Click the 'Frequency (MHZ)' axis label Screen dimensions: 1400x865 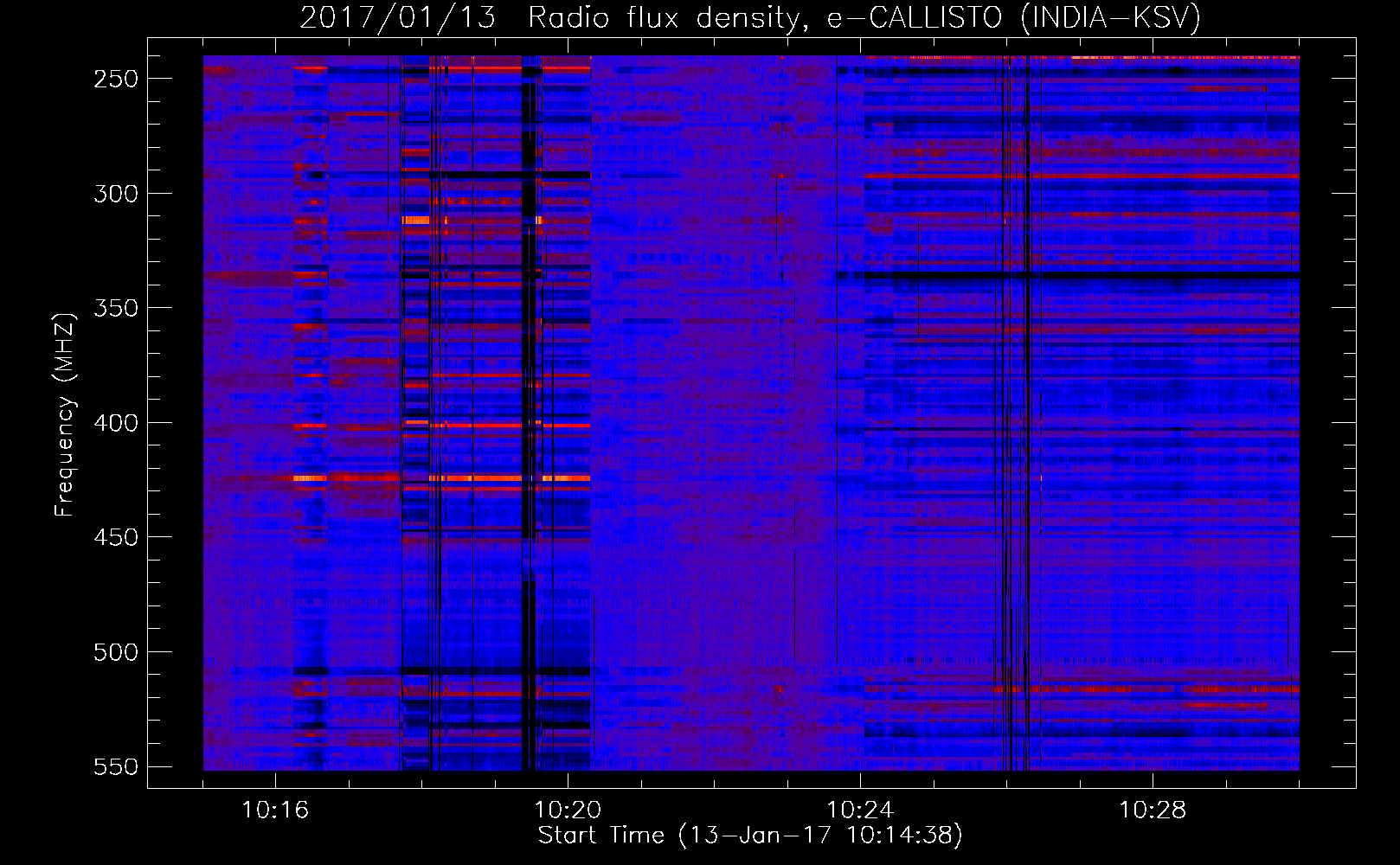(65, 414)
